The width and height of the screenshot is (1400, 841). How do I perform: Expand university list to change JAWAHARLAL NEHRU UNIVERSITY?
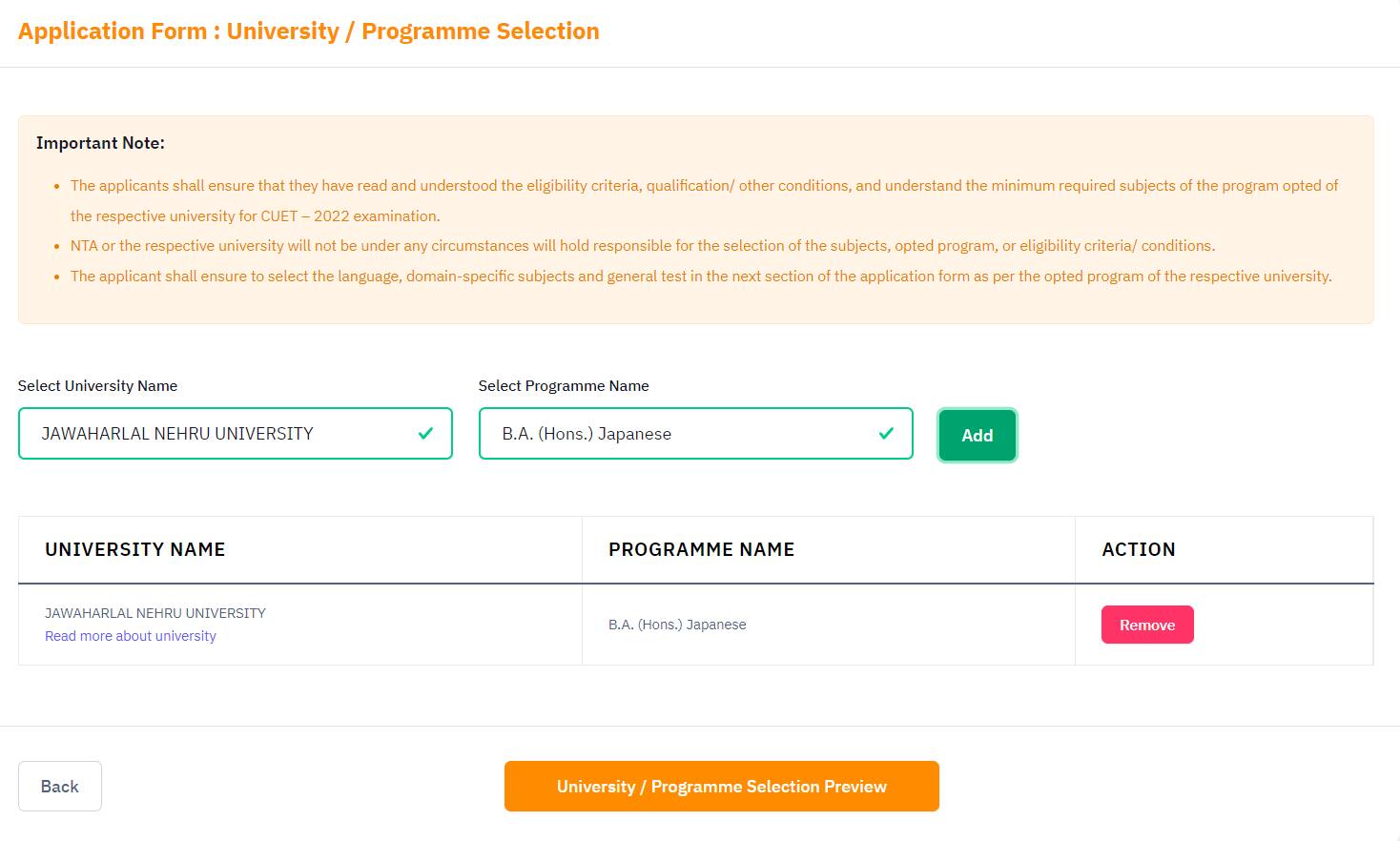pos(235,434)
